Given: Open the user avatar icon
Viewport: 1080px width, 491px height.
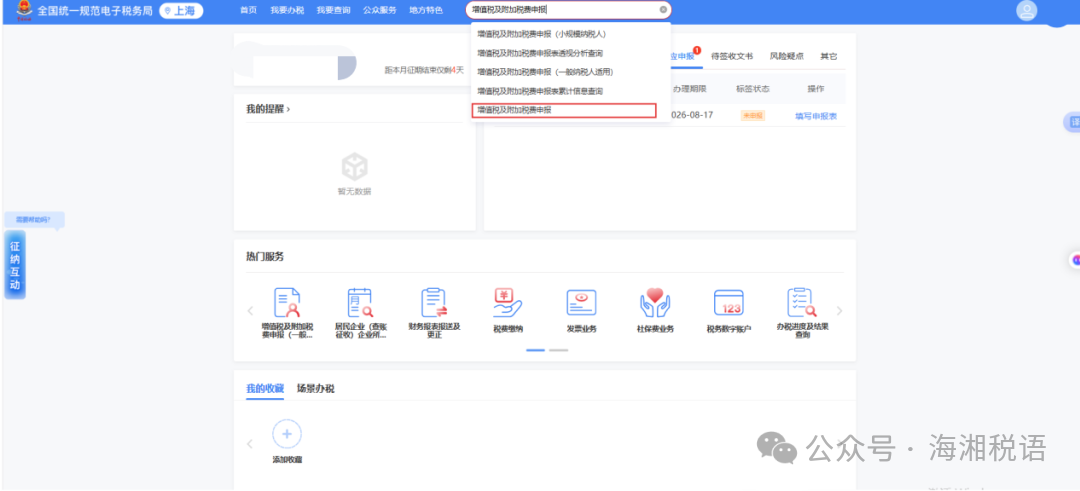Looking at the screenshot, I should 1027,10.
